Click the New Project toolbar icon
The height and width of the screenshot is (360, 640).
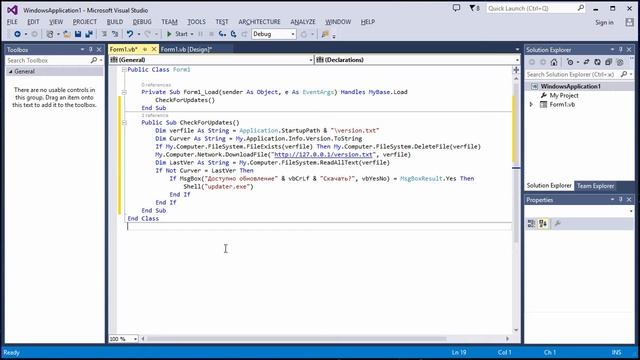pyautogui.click(x=50, y=34)
